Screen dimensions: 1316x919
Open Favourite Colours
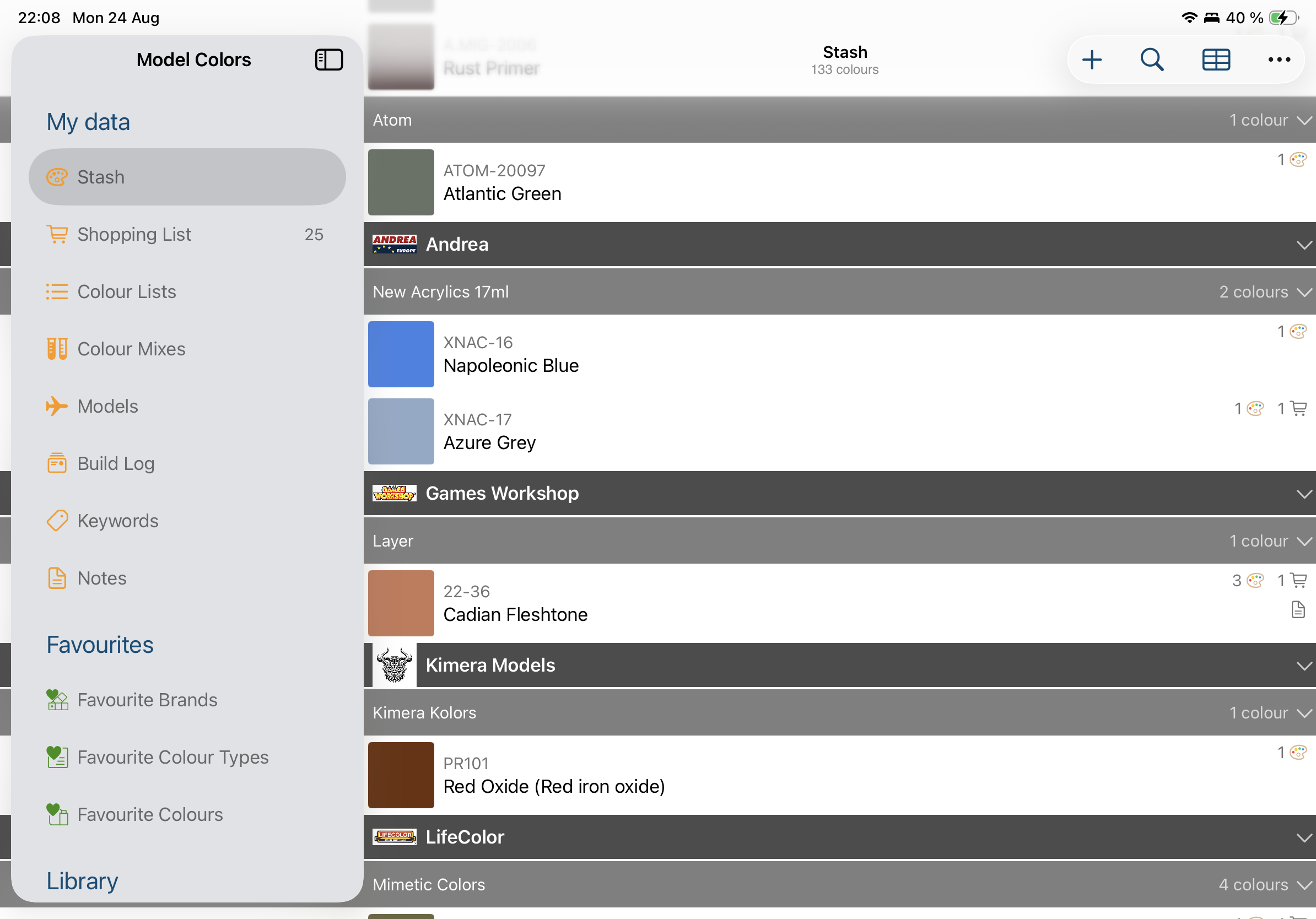click(x=187, y=814)
